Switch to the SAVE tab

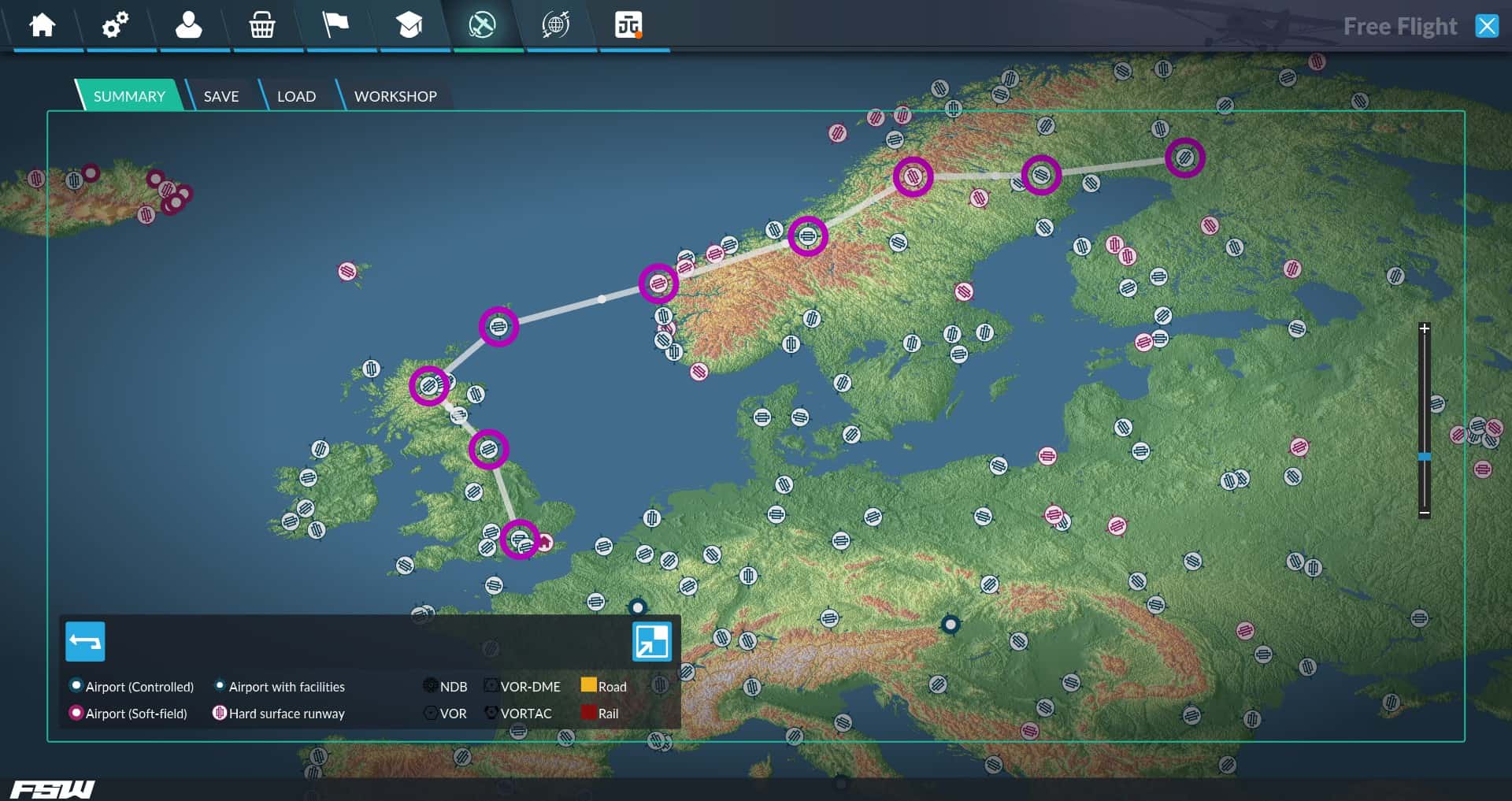[221, 96]
